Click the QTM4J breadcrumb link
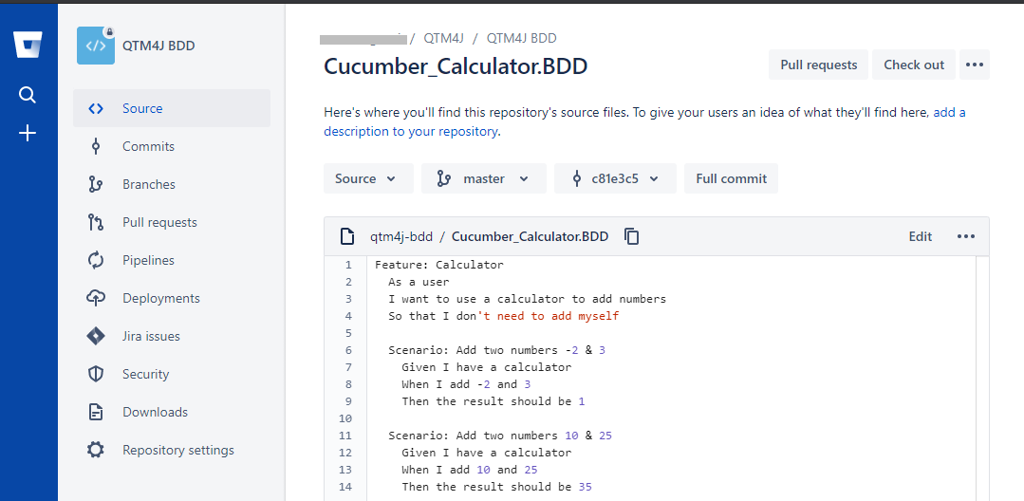This screenshot has width=1024, height=501. (443, 39)
